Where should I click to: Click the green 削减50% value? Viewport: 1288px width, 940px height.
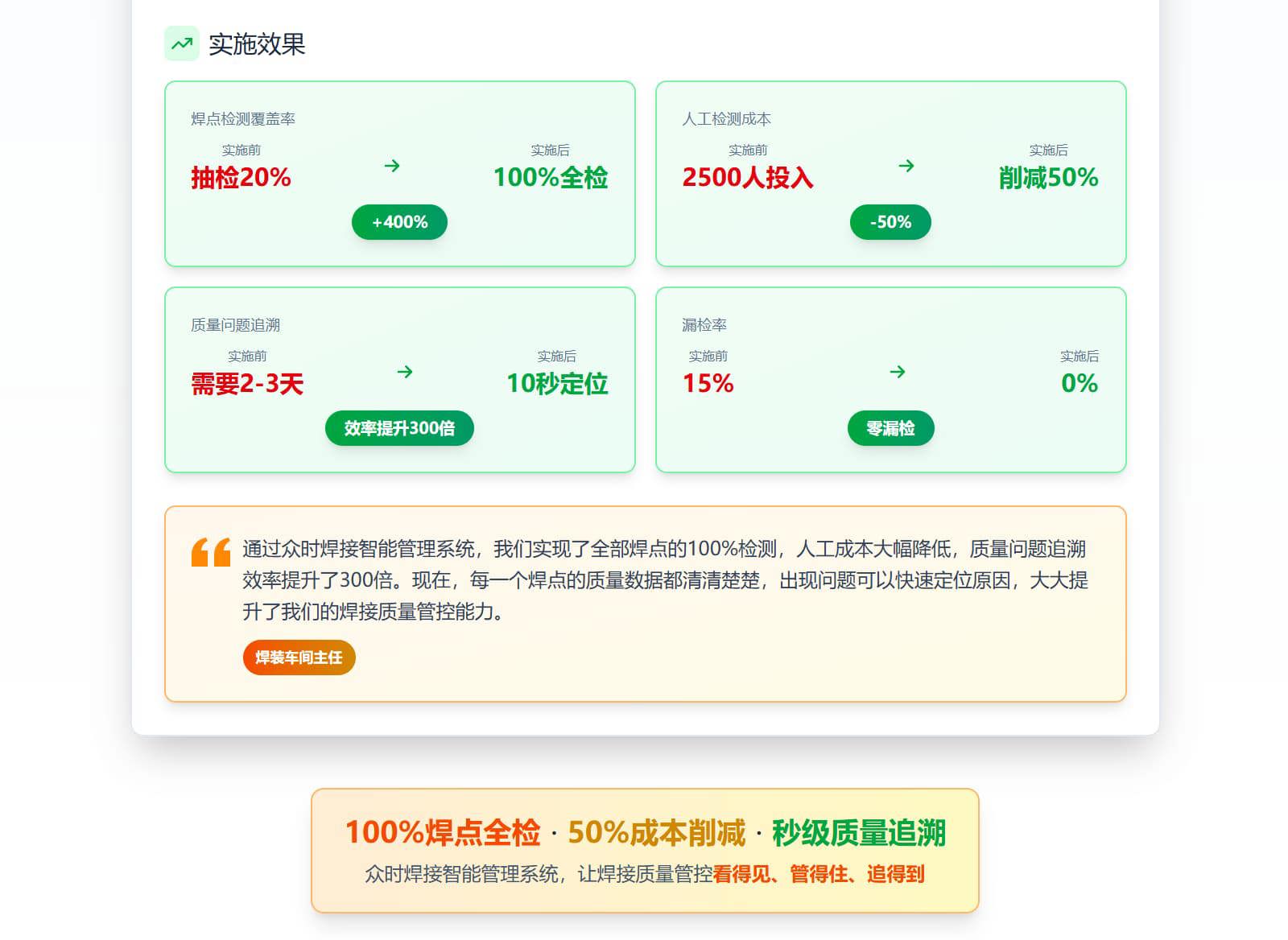(1048, 178)
